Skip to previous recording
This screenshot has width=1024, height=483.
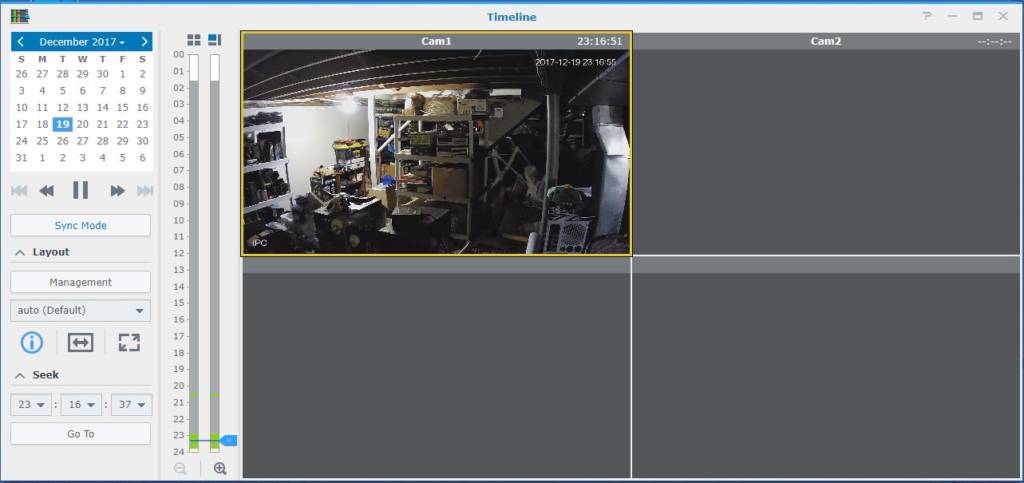[x=19, y=191]
